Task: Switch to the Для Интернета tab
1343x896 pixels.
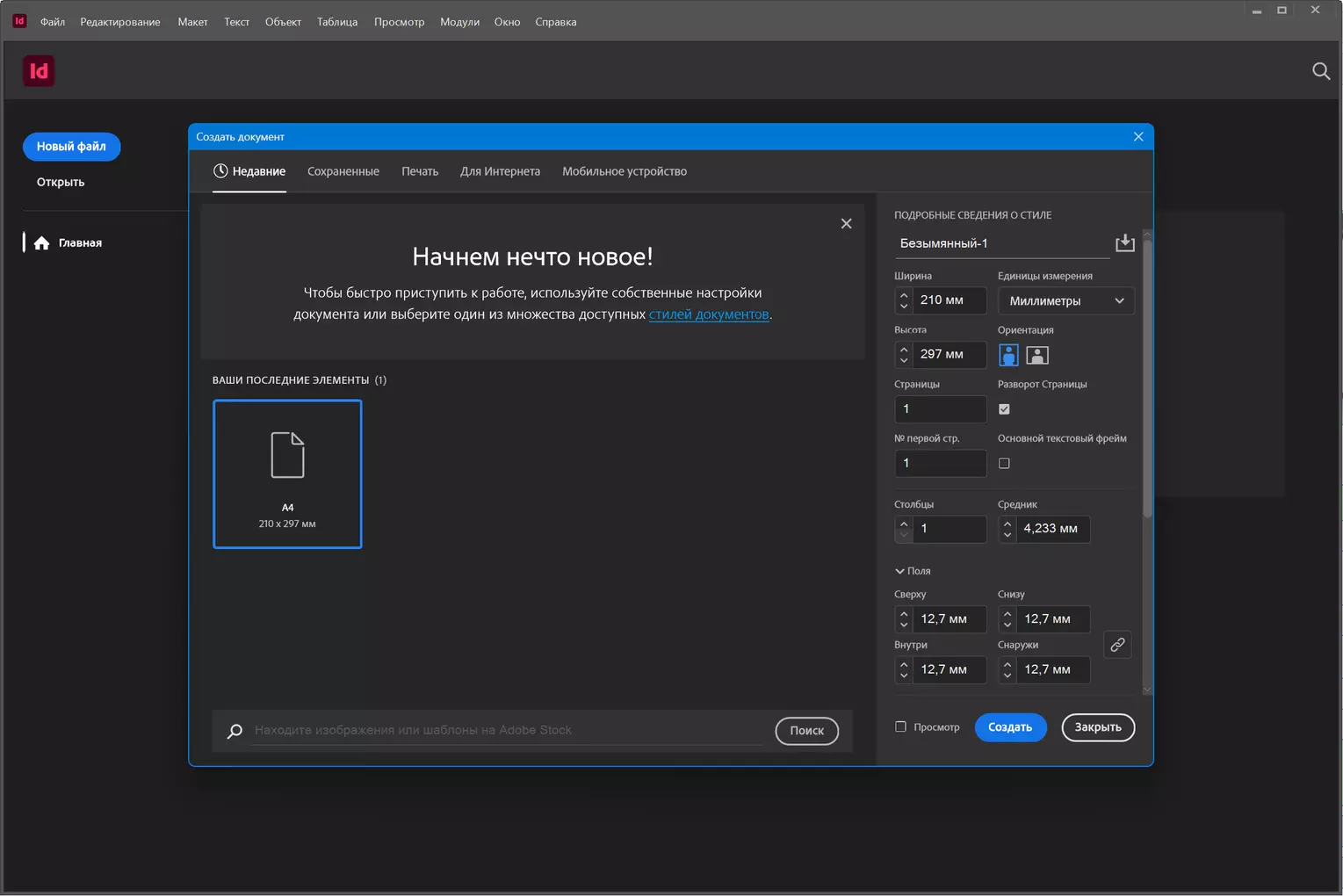Action: coord(500,171)
